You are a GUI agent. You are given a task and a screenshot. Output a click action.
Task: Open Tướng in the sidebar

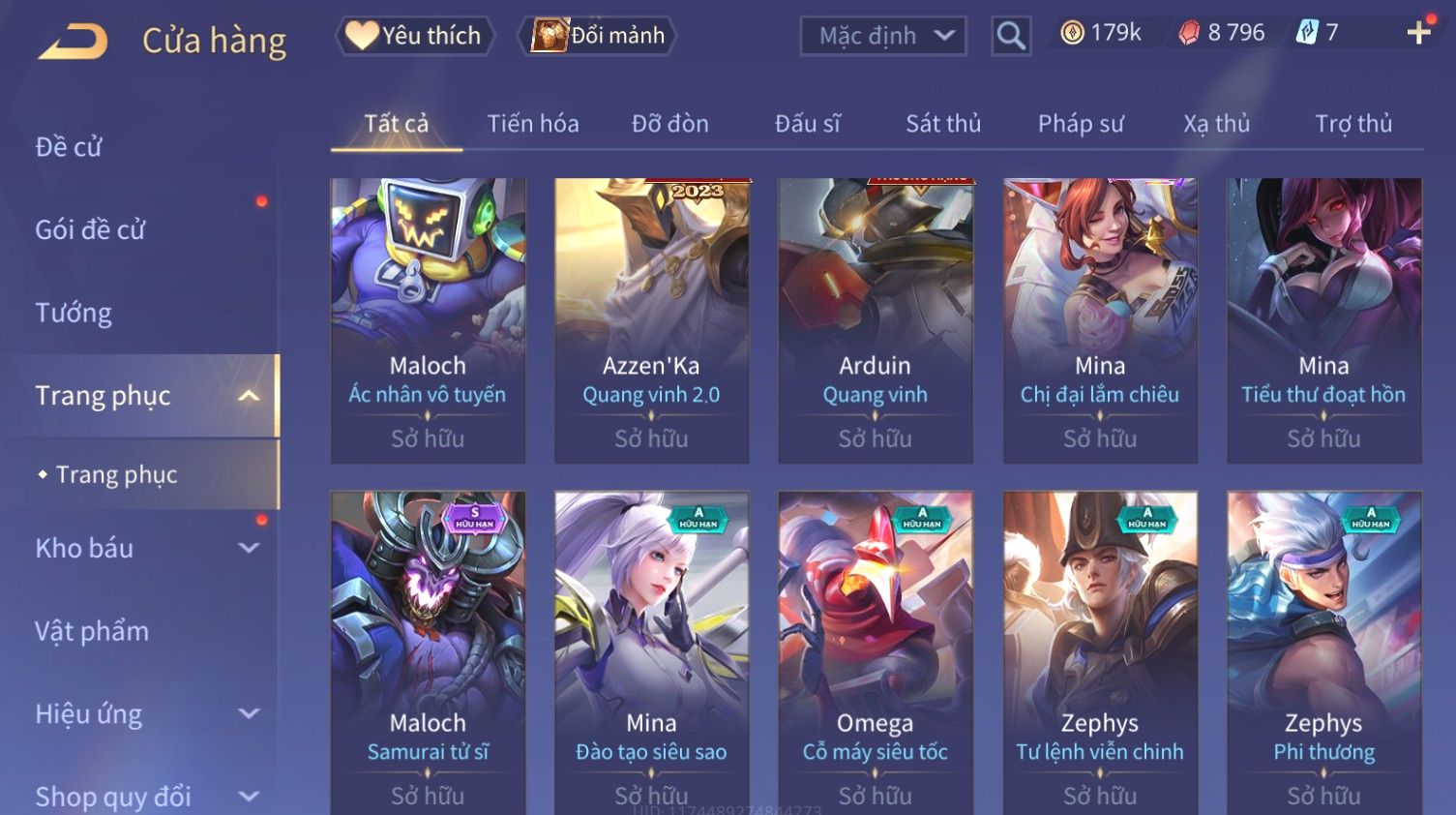(x=74, y=314)
